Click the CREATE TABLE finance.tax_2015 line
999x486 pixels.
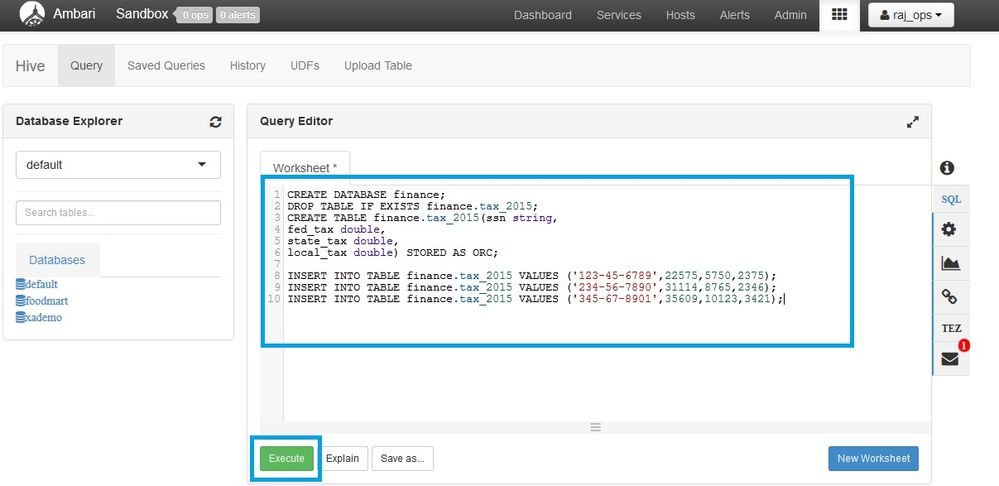pos(423,218)
